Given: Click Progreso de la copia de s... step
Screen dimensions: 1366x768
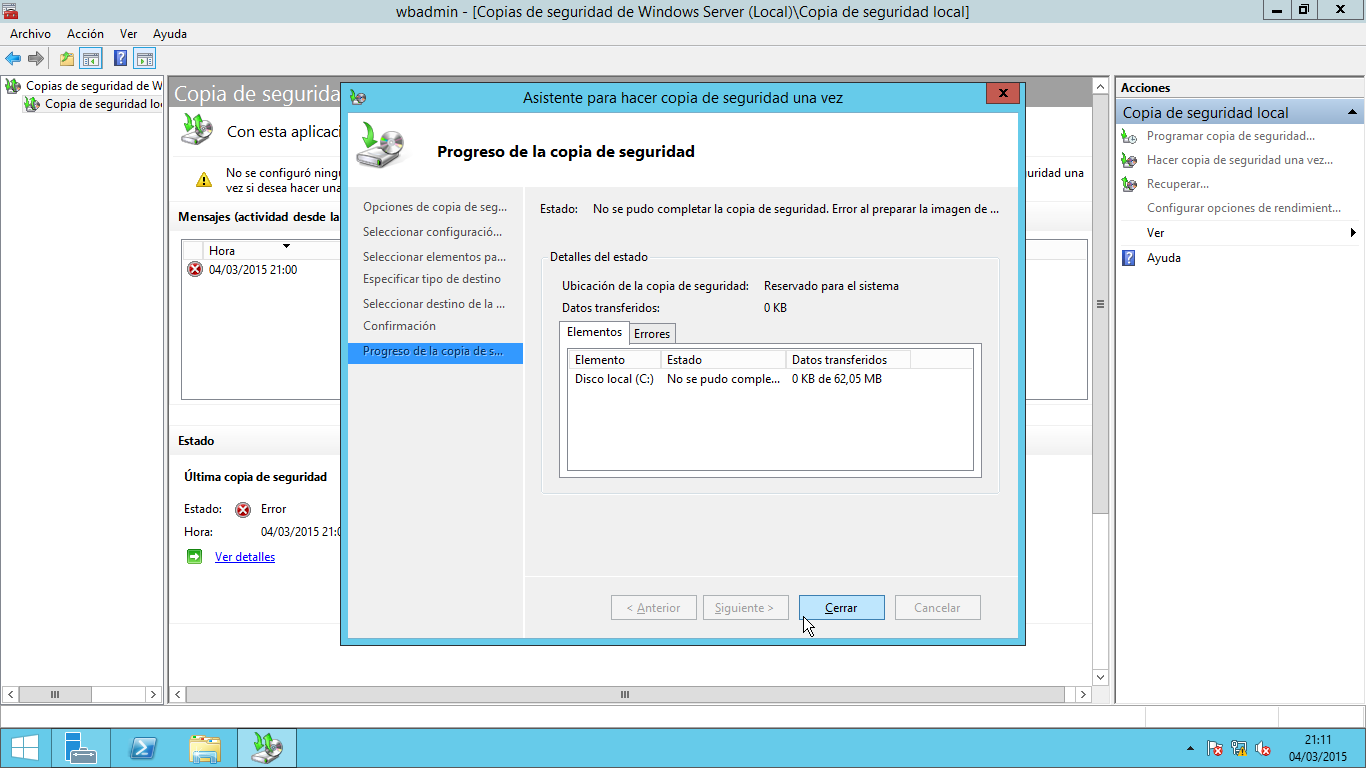Looking at the screenshot, I should (x=435, y=352).
